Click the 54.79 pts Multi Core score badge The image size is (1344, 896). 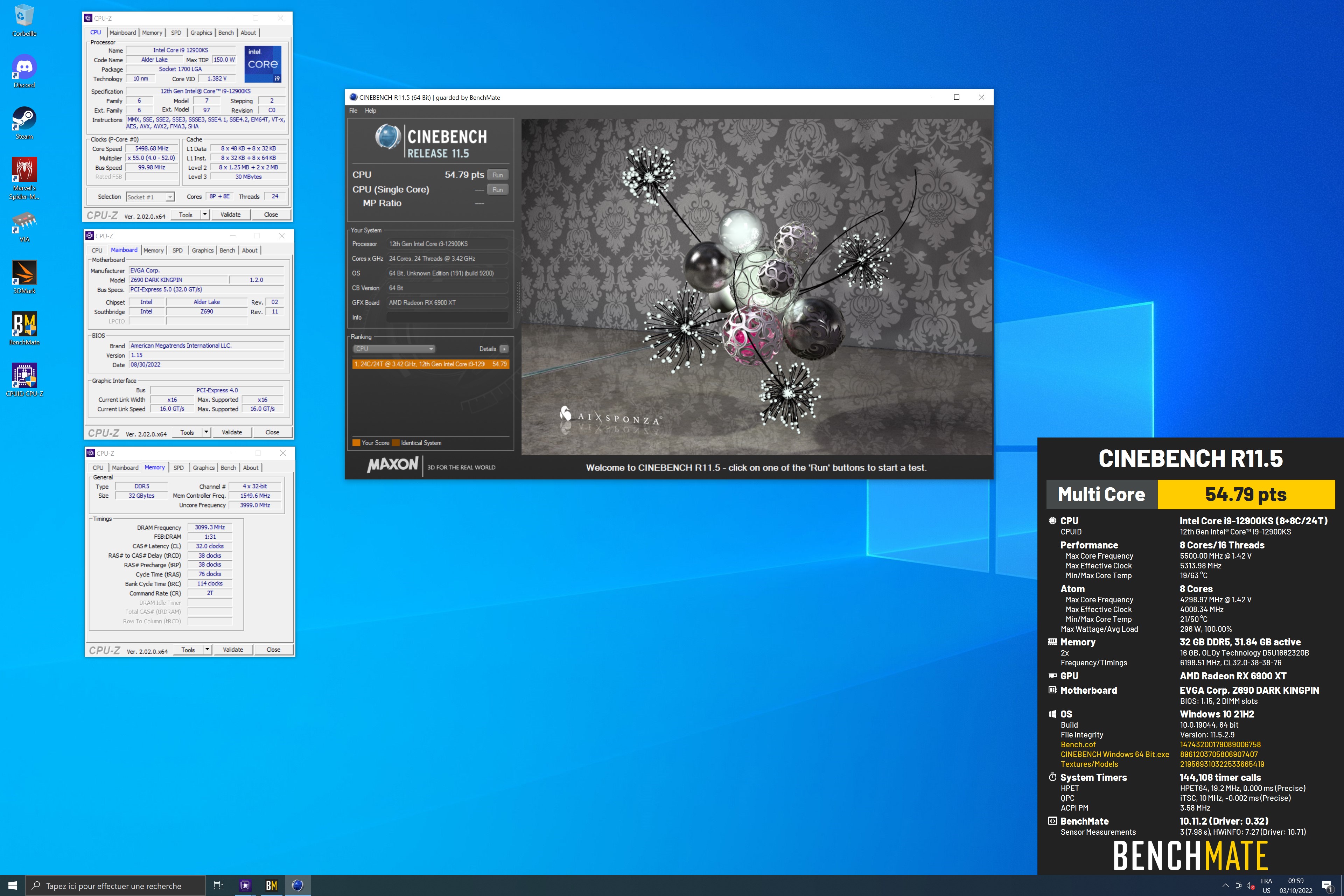(1246, 494)
